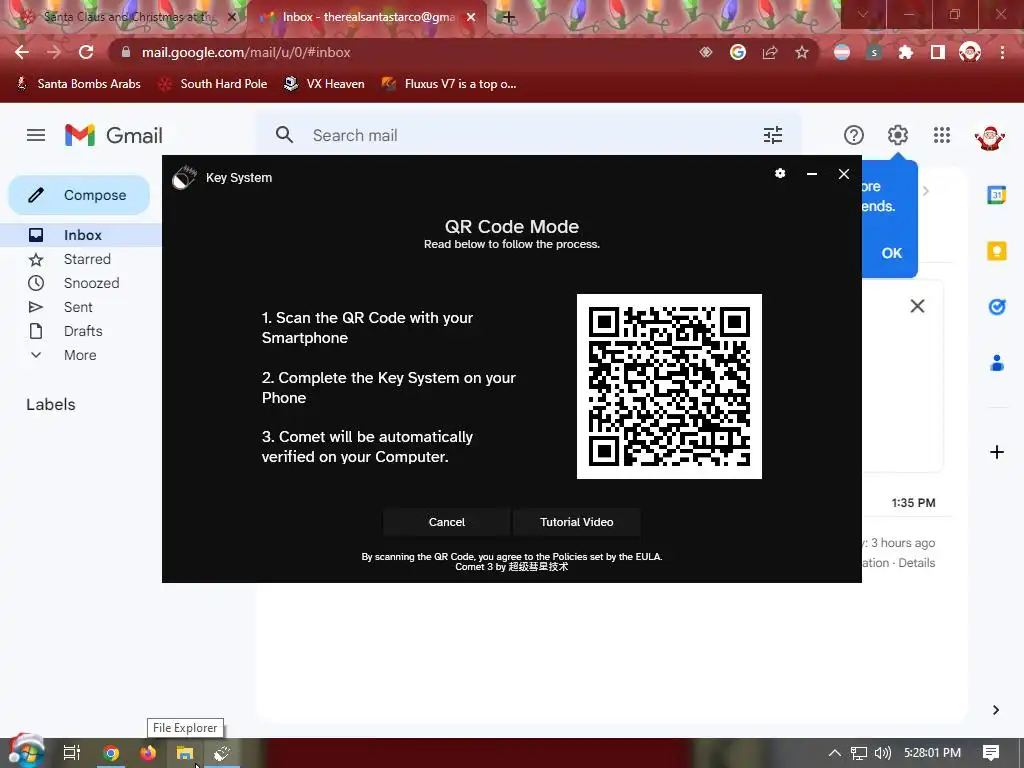Reload the Gmail page
The height and width of the screenshot is (768, 1024).
[86, 52]
